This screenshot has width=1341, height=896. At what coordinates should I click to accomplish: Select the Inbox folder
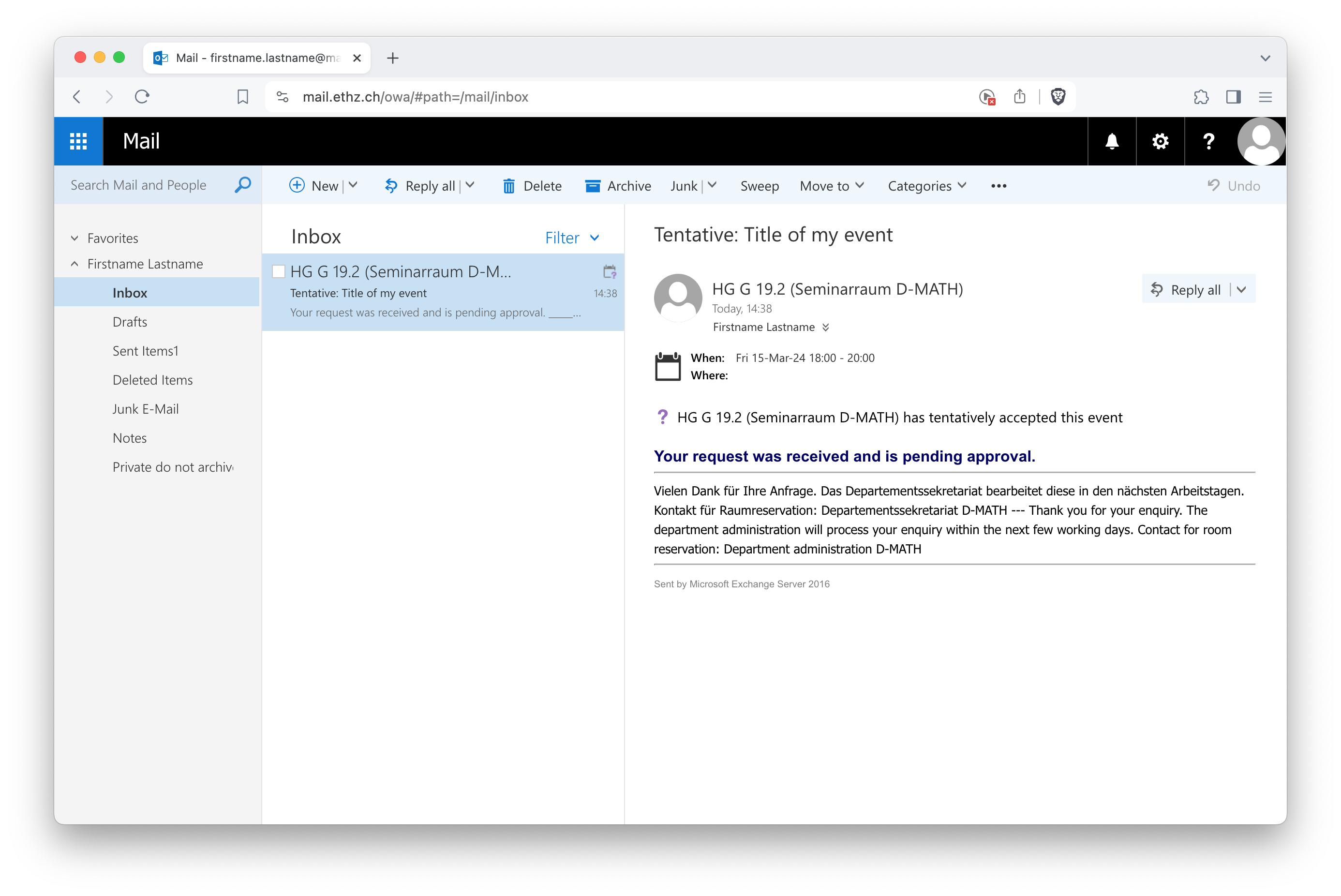click(x=157, y=293)
